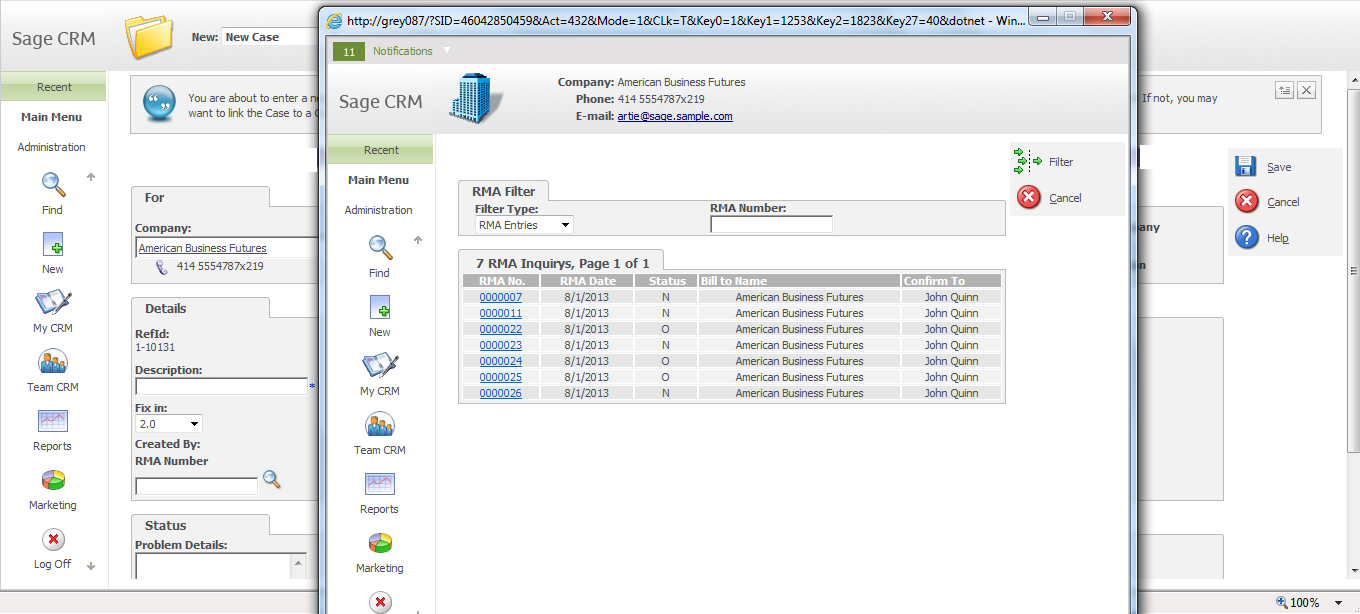Click the red Cancel icon beside Filter
Screen dimensions: 1360x614
pos(1029,197)
